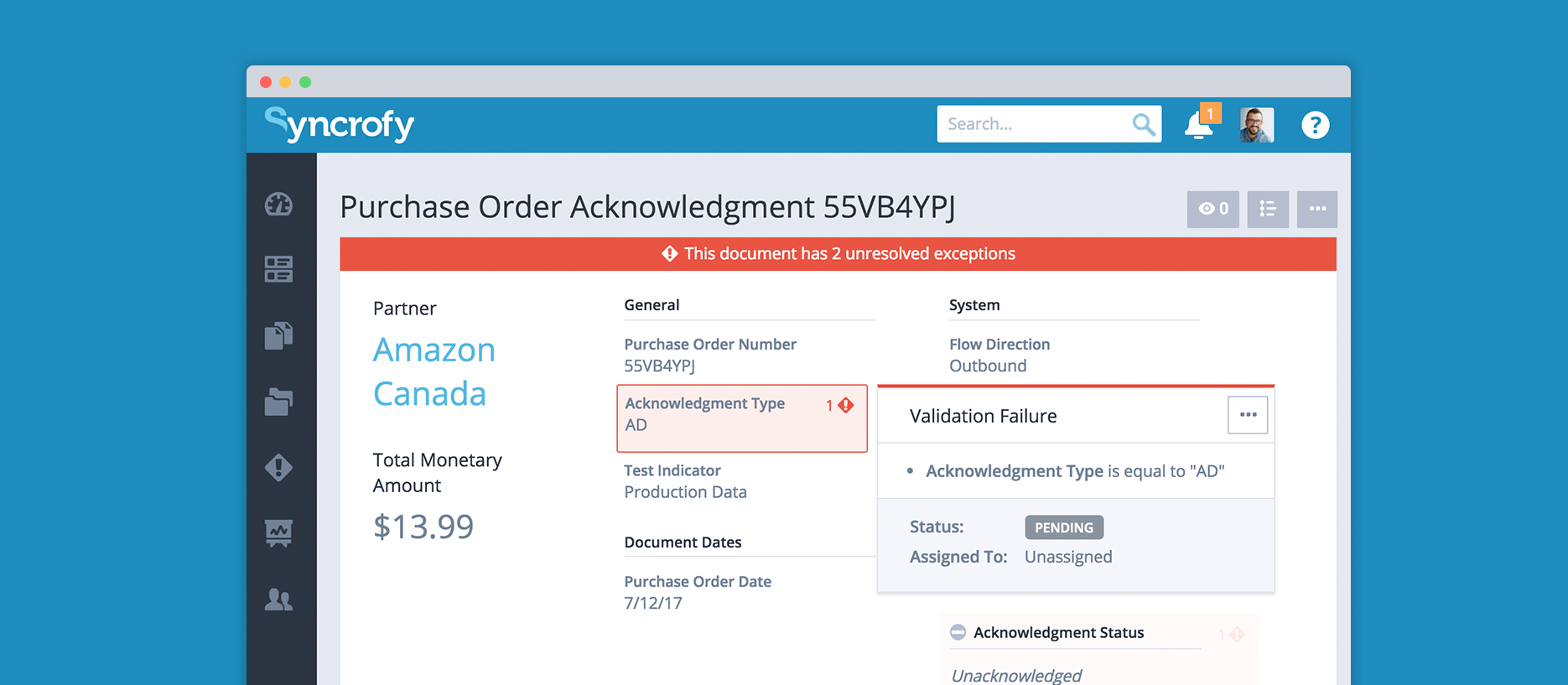Click the System section heading
The width and height of the screenshot is (1568, 685).
974,305
